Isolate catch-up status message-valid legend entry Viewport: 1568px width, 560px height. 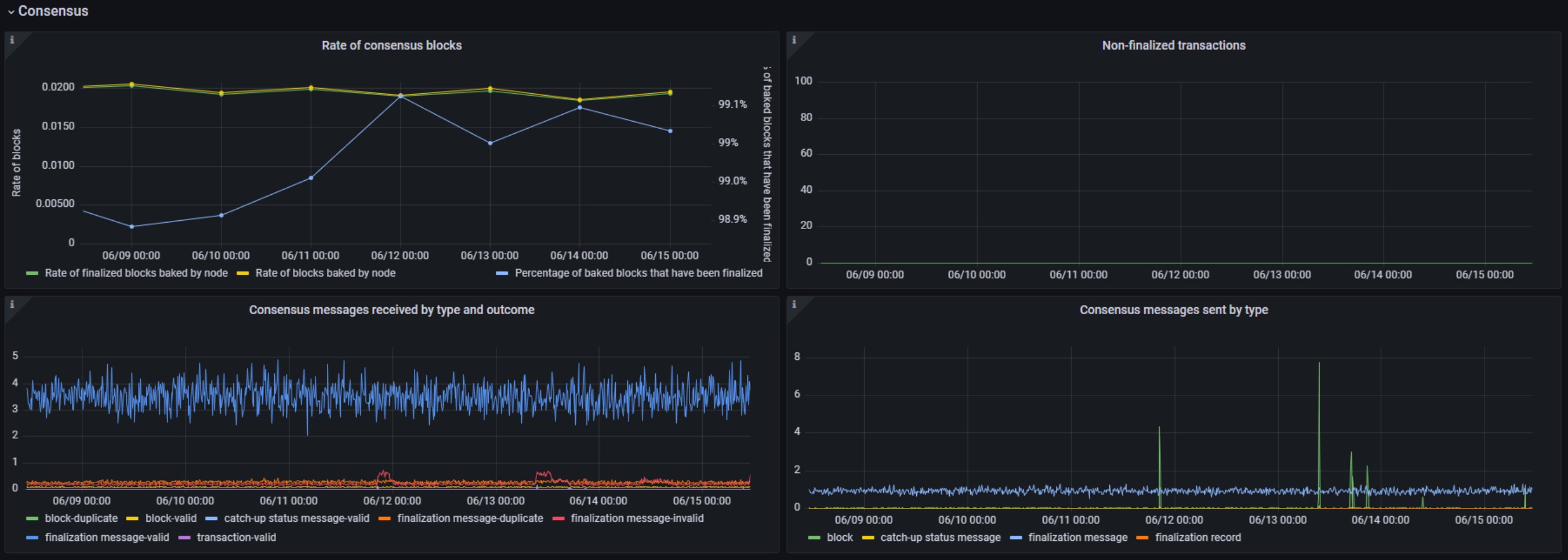tap(296, 519)
